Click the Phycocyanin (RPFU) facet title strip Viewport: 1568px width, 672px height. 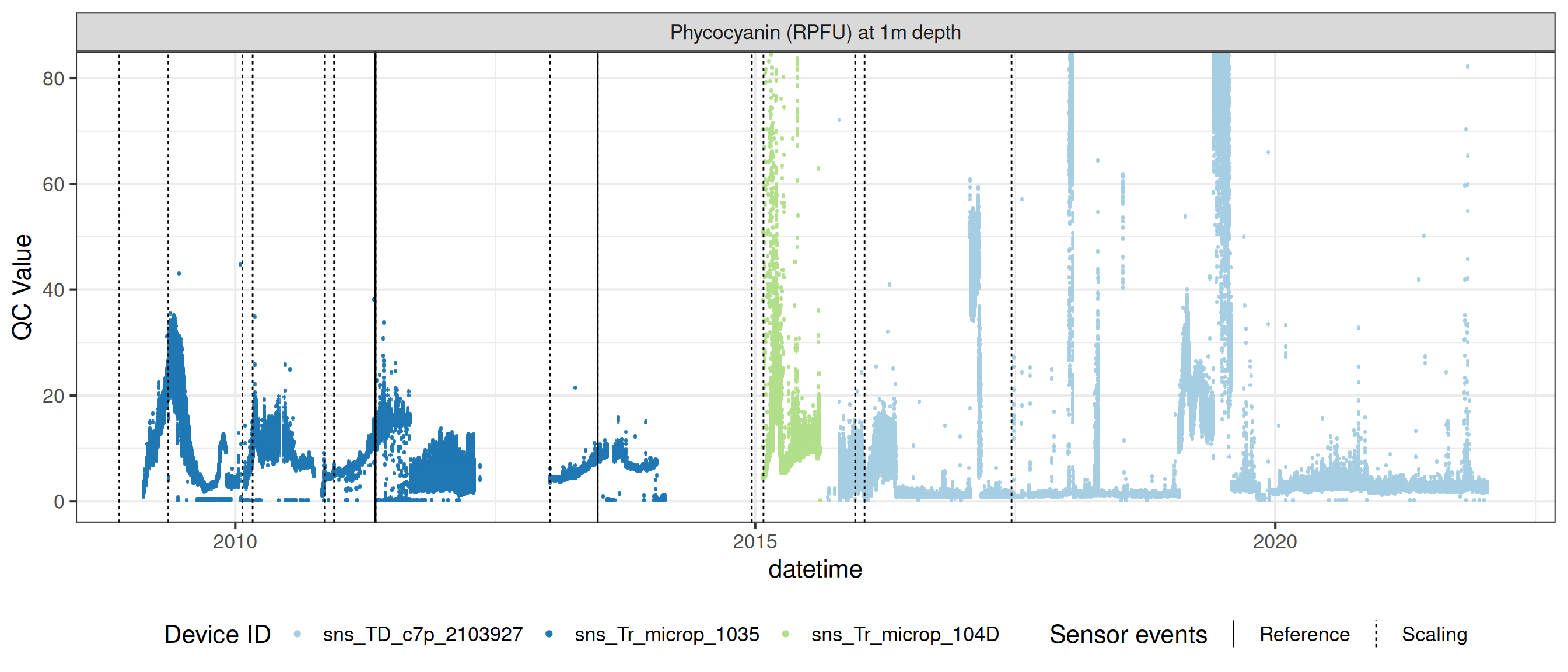coord(815,32)
